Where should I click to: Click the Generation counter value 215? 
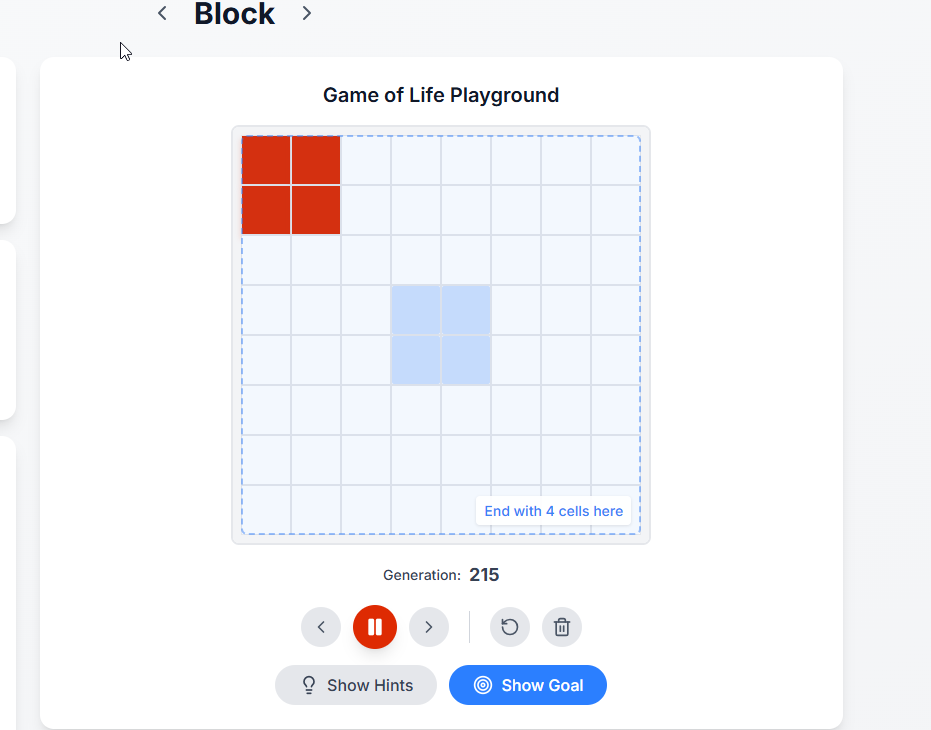[484, 575]
